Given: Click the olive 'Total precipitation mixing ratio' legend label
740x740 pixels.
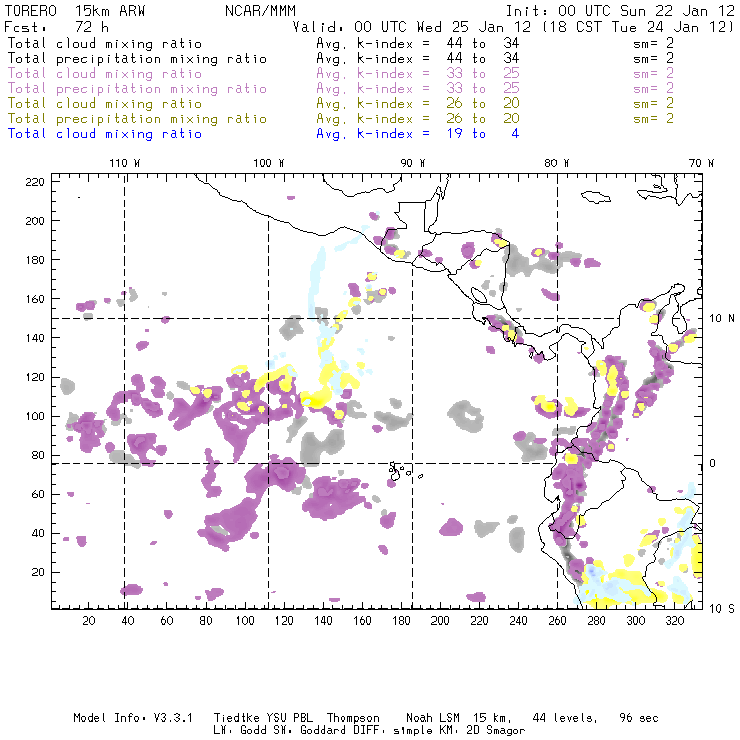Looking at the screenshot, I should coord(137,118).
